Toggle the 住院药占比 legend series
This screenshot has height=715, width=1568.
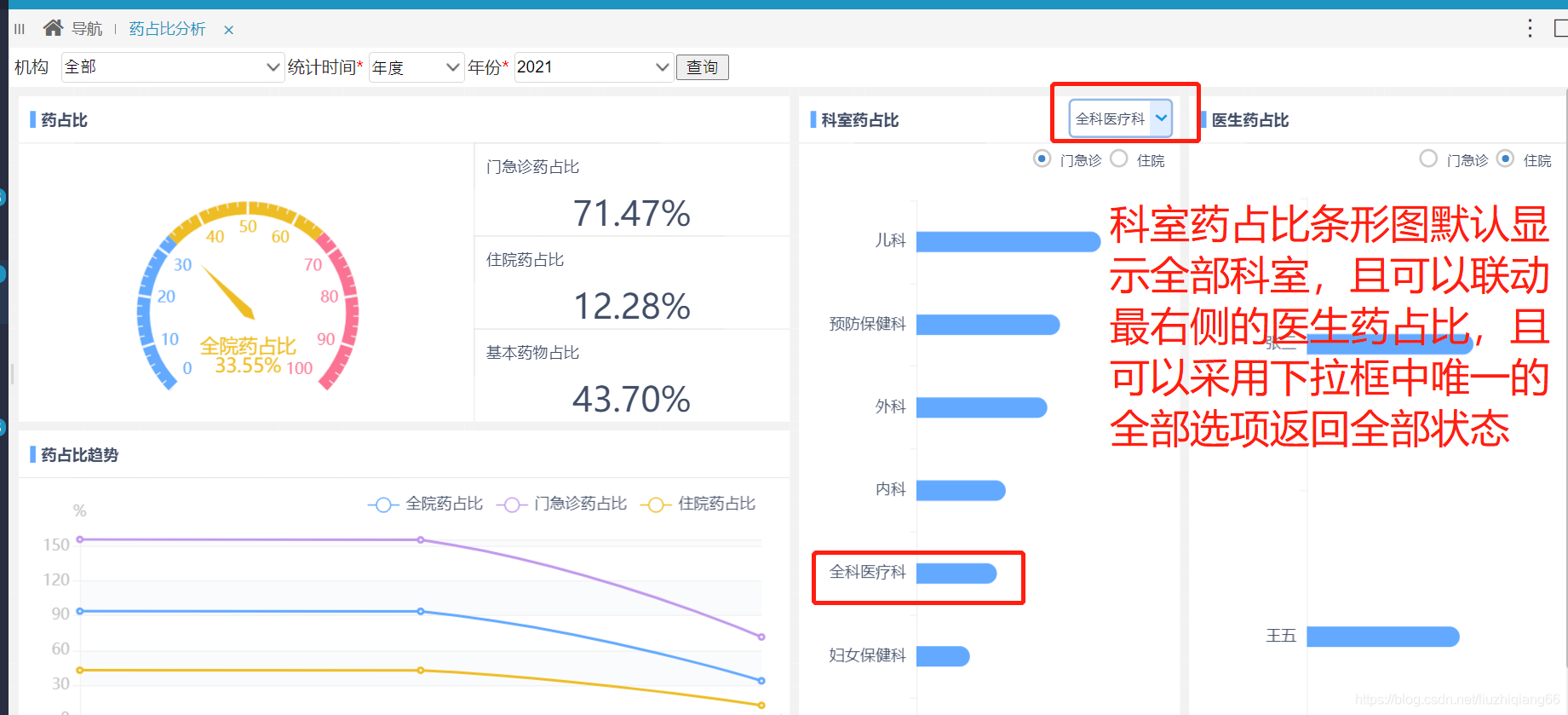click(698, 505)
